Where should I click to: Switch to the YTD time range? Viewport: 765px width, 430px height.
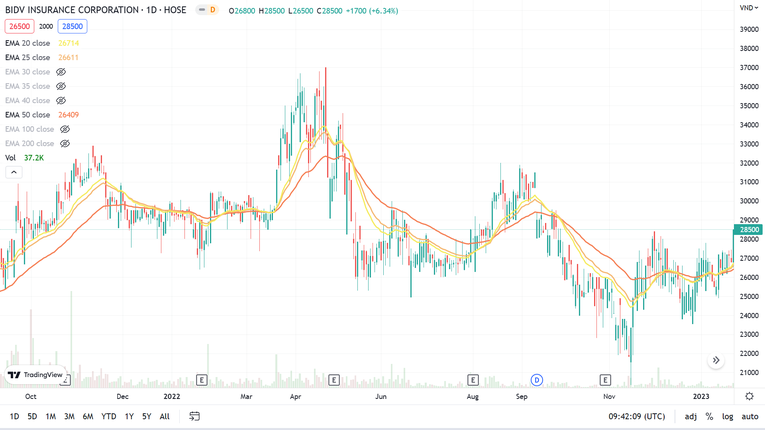[108, 416]
